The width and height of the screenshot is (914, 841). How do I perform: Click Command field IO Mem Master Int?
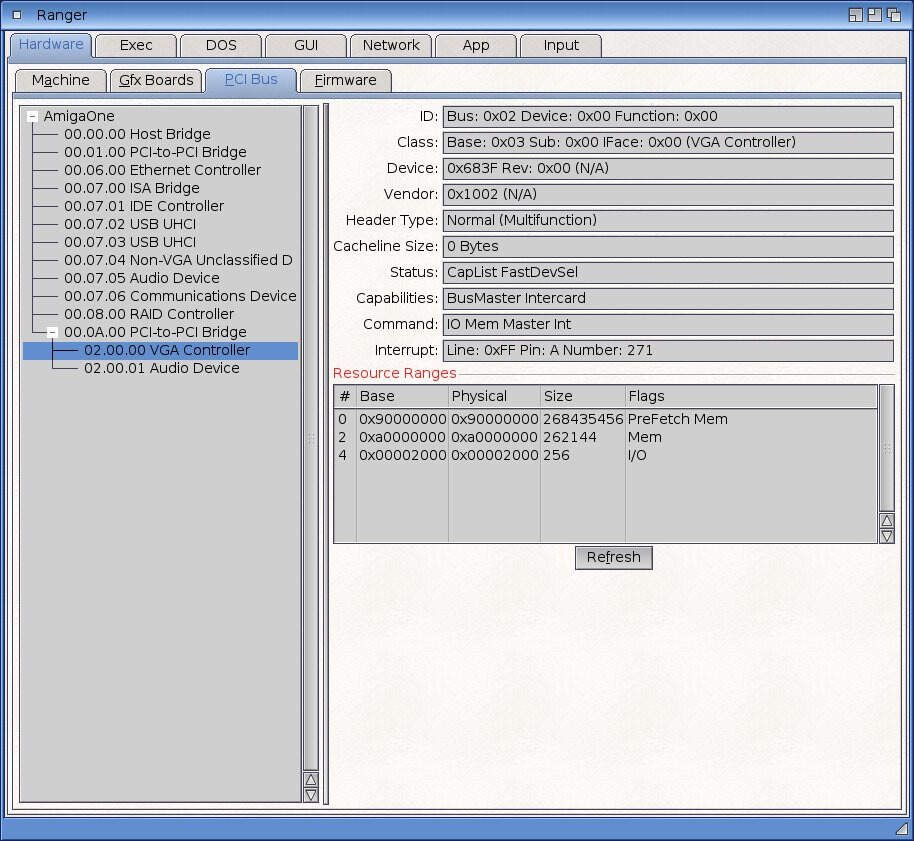click(668, 324)
